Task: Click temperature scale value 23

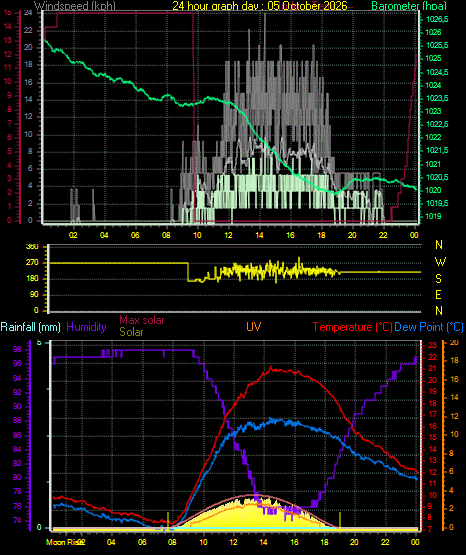Action: tap(432, 346)
